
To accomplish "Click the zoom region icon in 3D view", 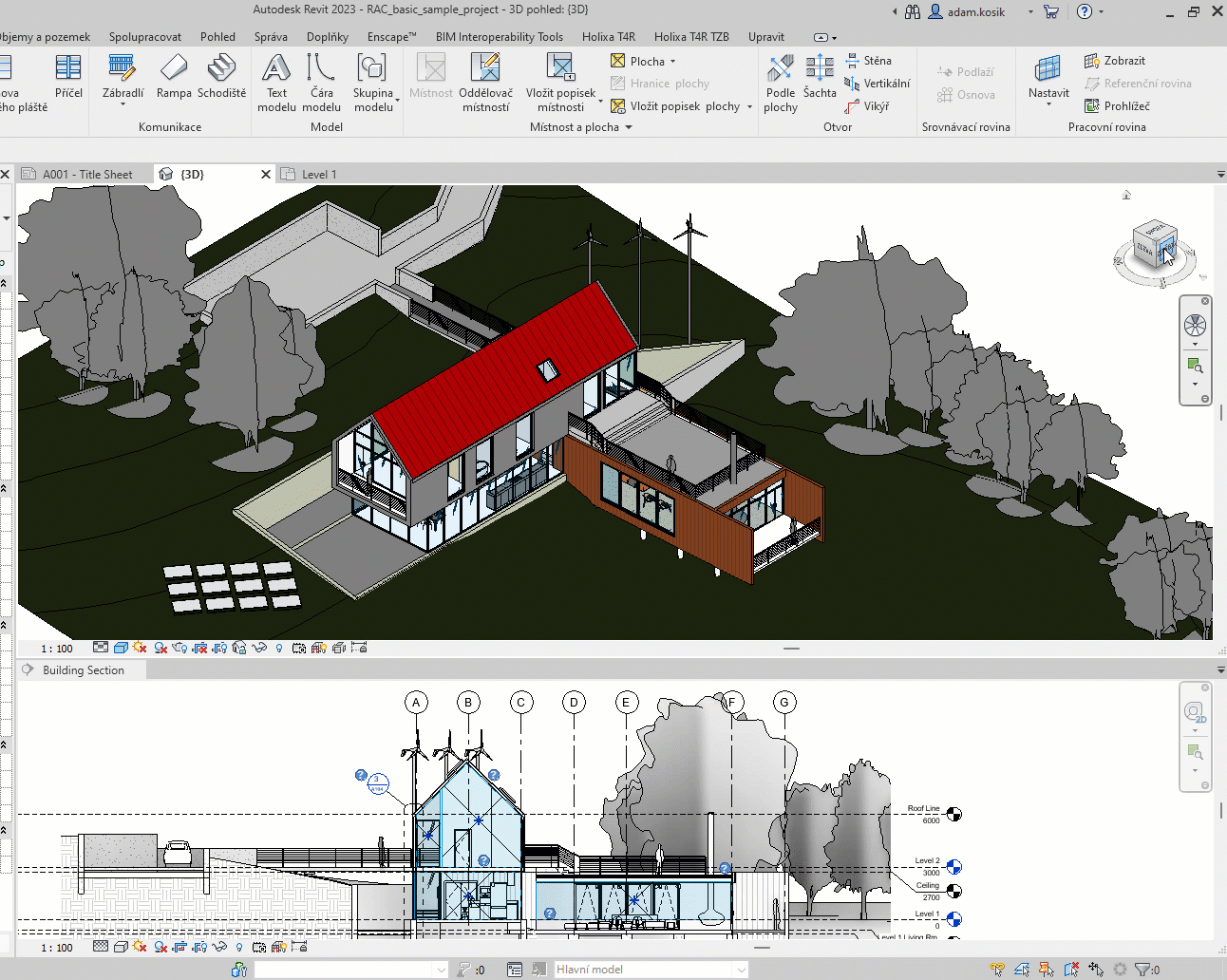I will (x=1195, y=367).
